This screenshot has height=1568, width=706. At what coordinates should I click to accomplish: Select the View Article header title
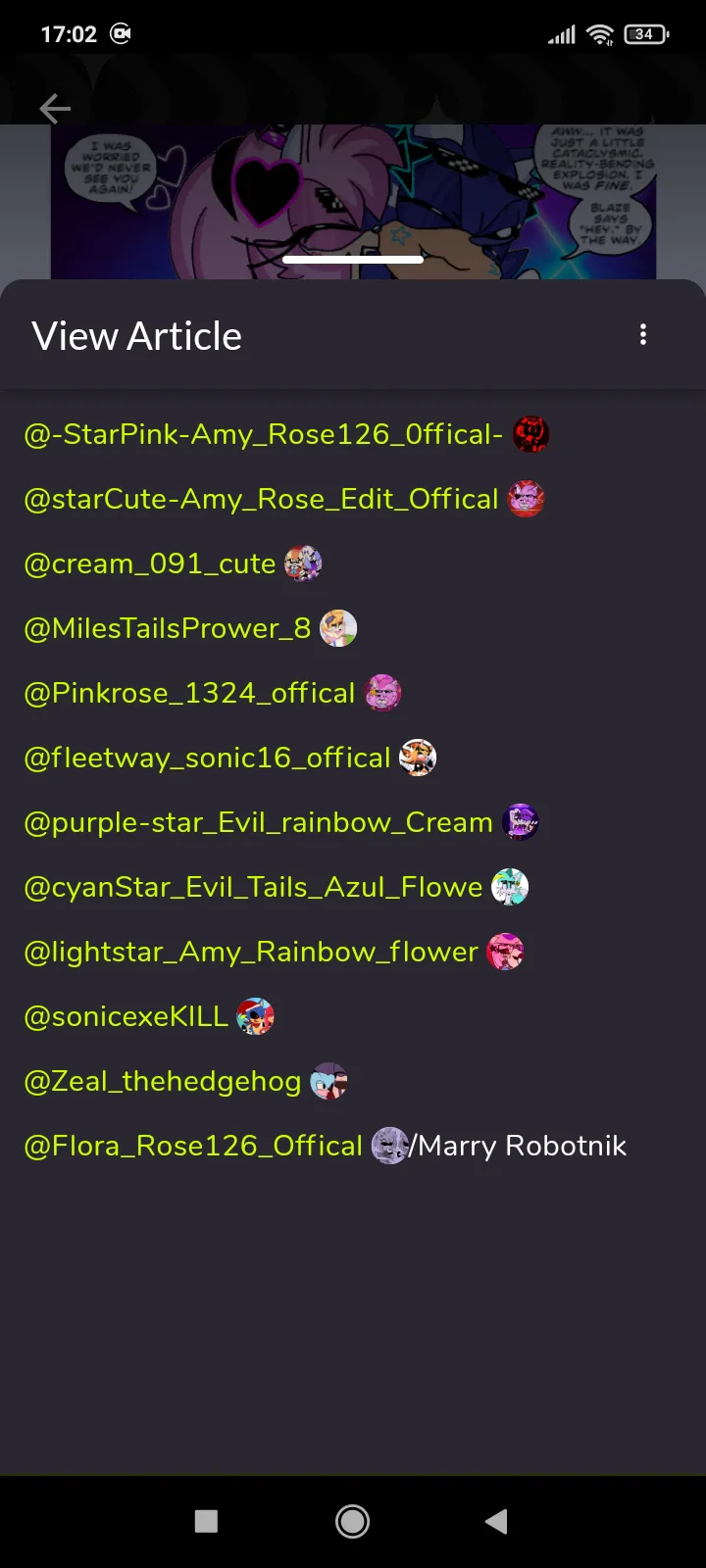tap(136, 336)
